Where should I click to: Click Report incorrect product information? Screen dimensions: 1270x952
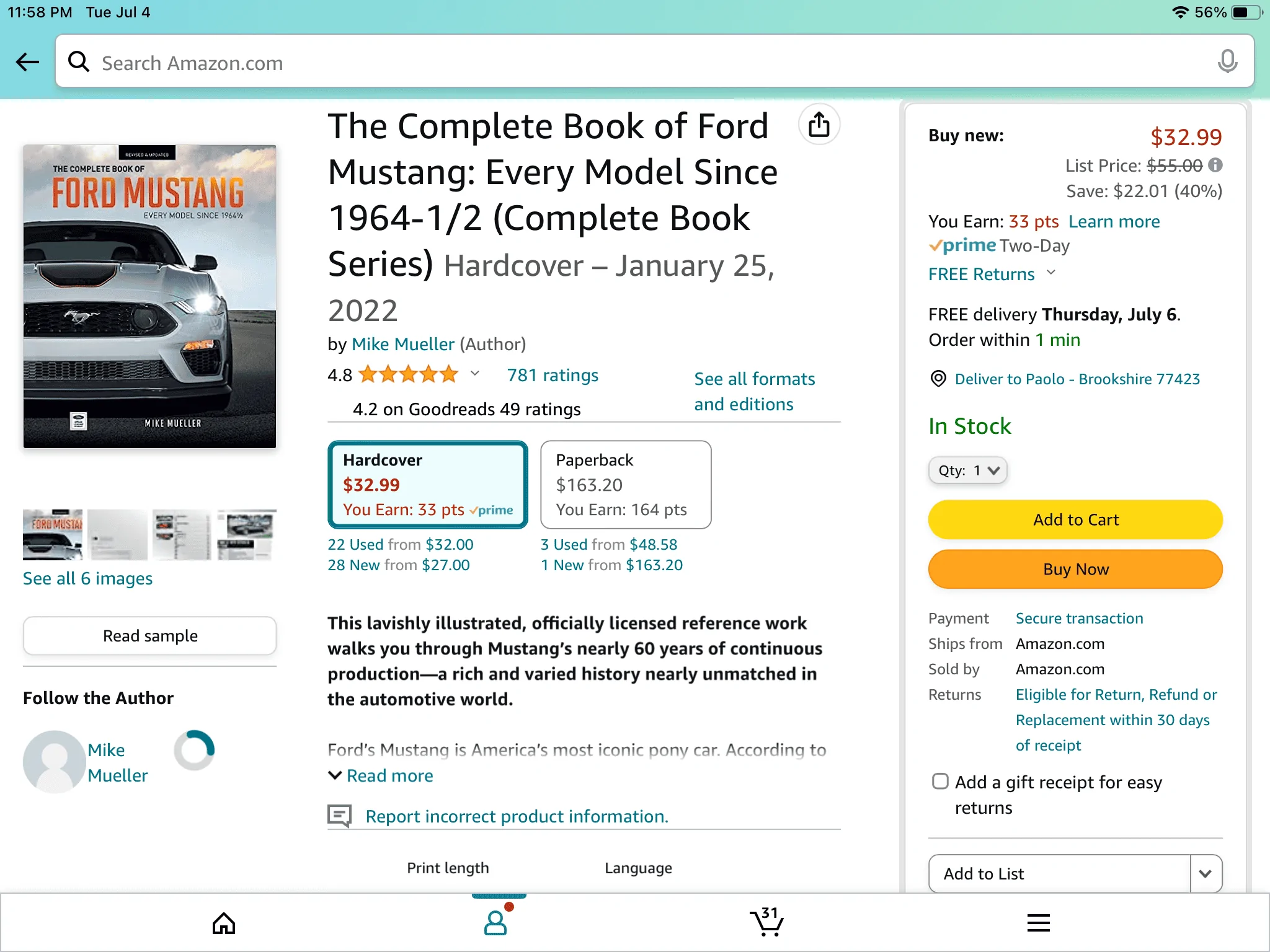(x=517, y=816)
